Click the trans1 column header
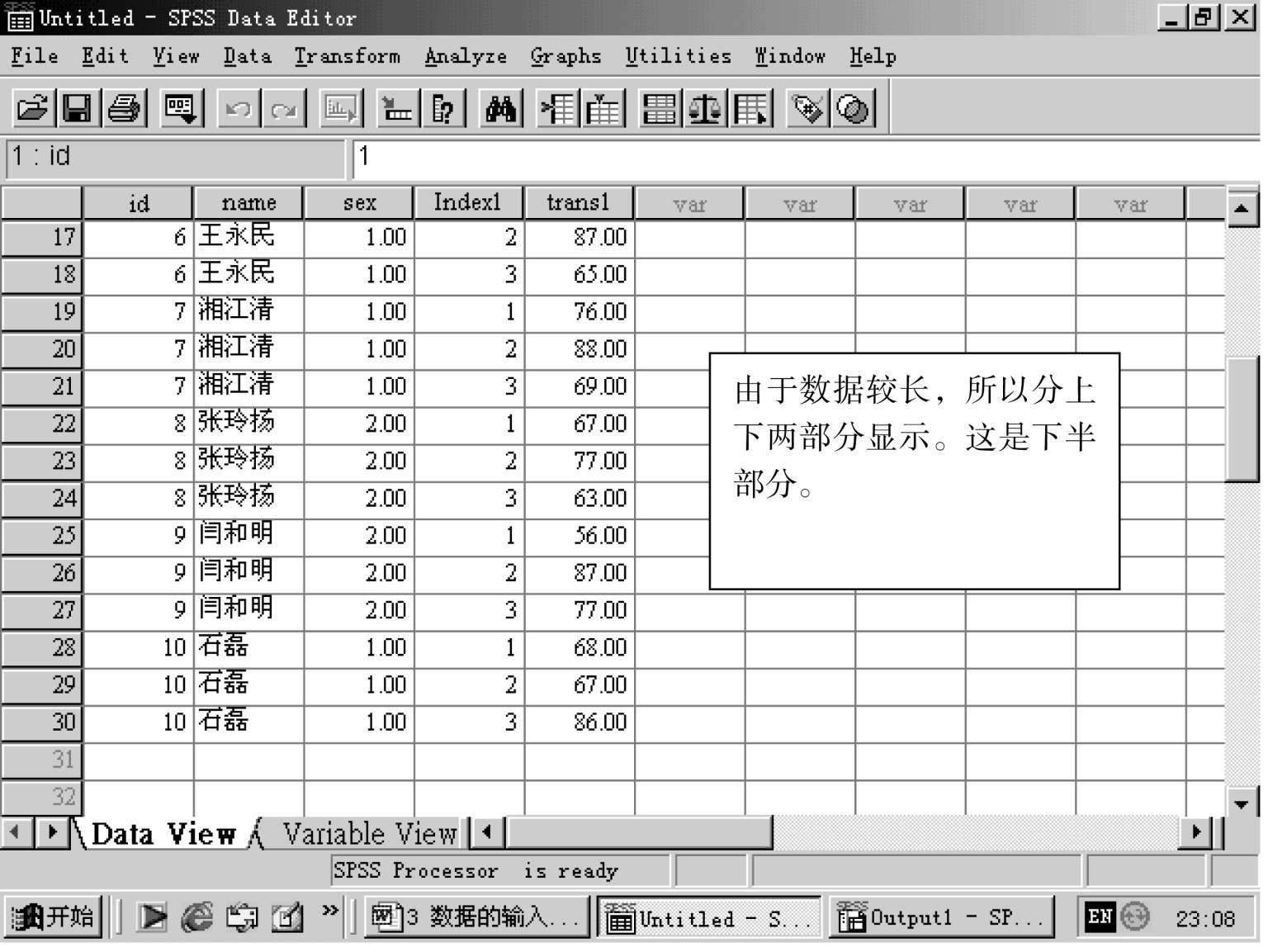This screenshot has width=1268, height=952. pyautogui.click(x=578, y=203)
